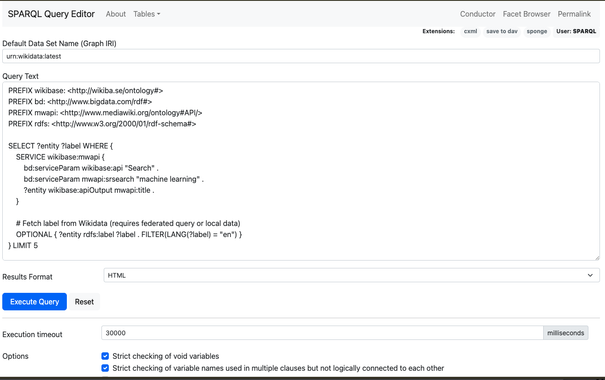605x380 pixels.
Task: Click the cxml extension badge
Action: coord(470,31)
